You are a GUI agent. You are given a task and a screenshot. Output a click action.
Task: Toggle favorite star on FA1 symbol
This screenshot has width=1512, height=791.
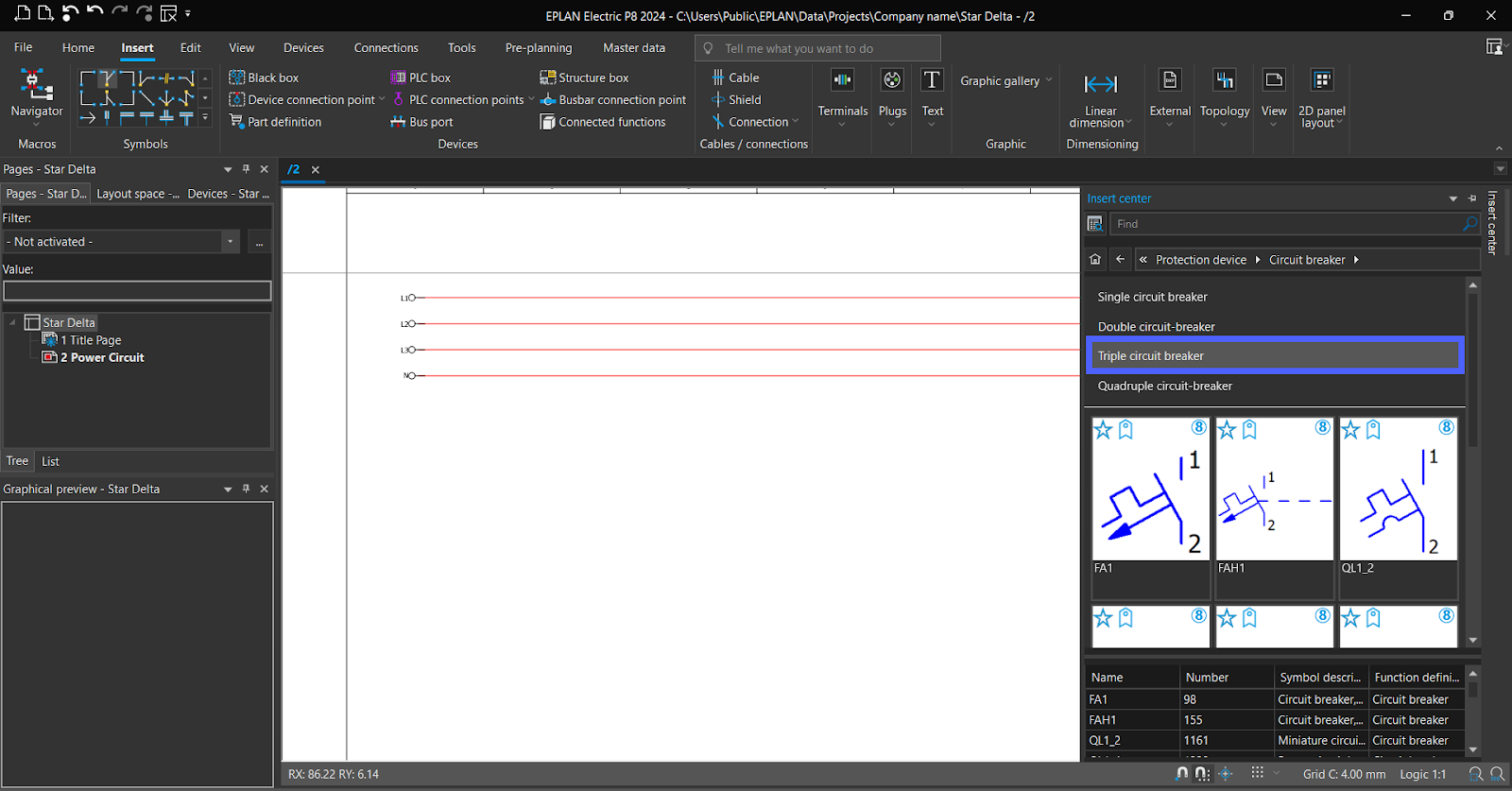coord(1103,430)
